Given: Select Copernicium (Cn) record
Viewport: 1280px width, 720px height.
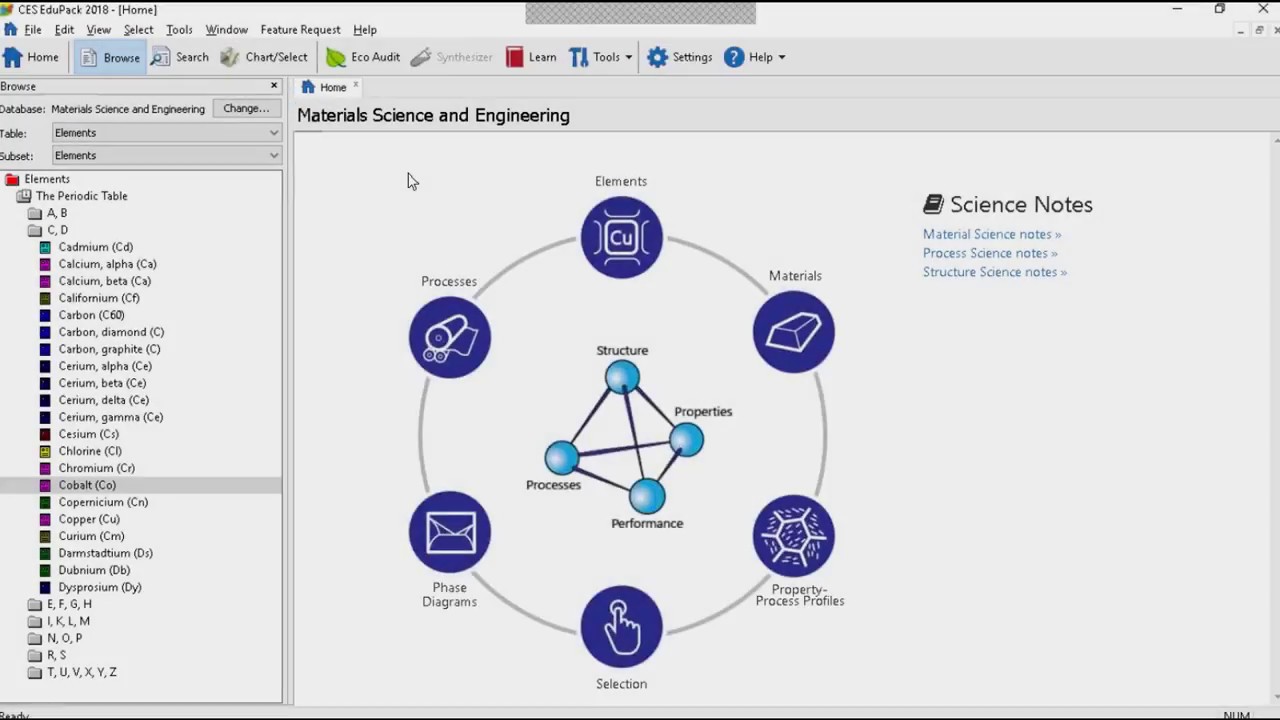Looking at the screenshot, I should pos(103,502).
